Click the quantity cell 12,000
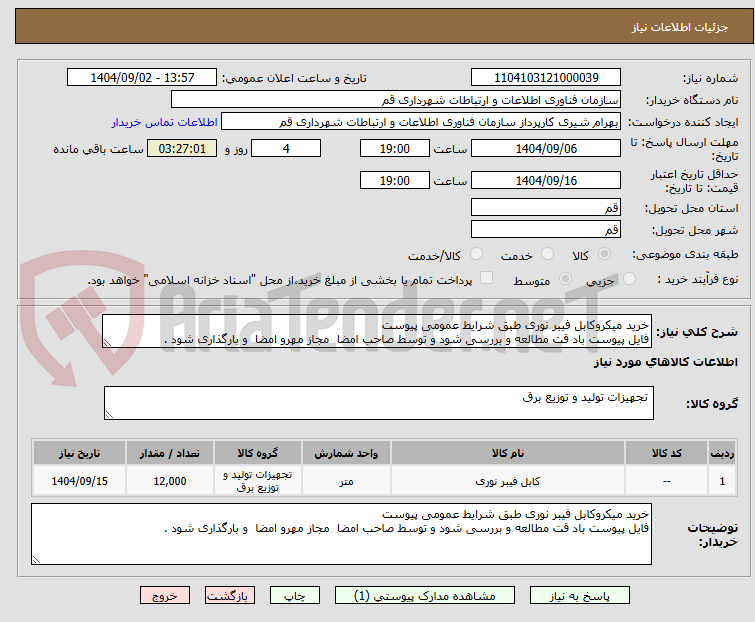 point(169,481)
